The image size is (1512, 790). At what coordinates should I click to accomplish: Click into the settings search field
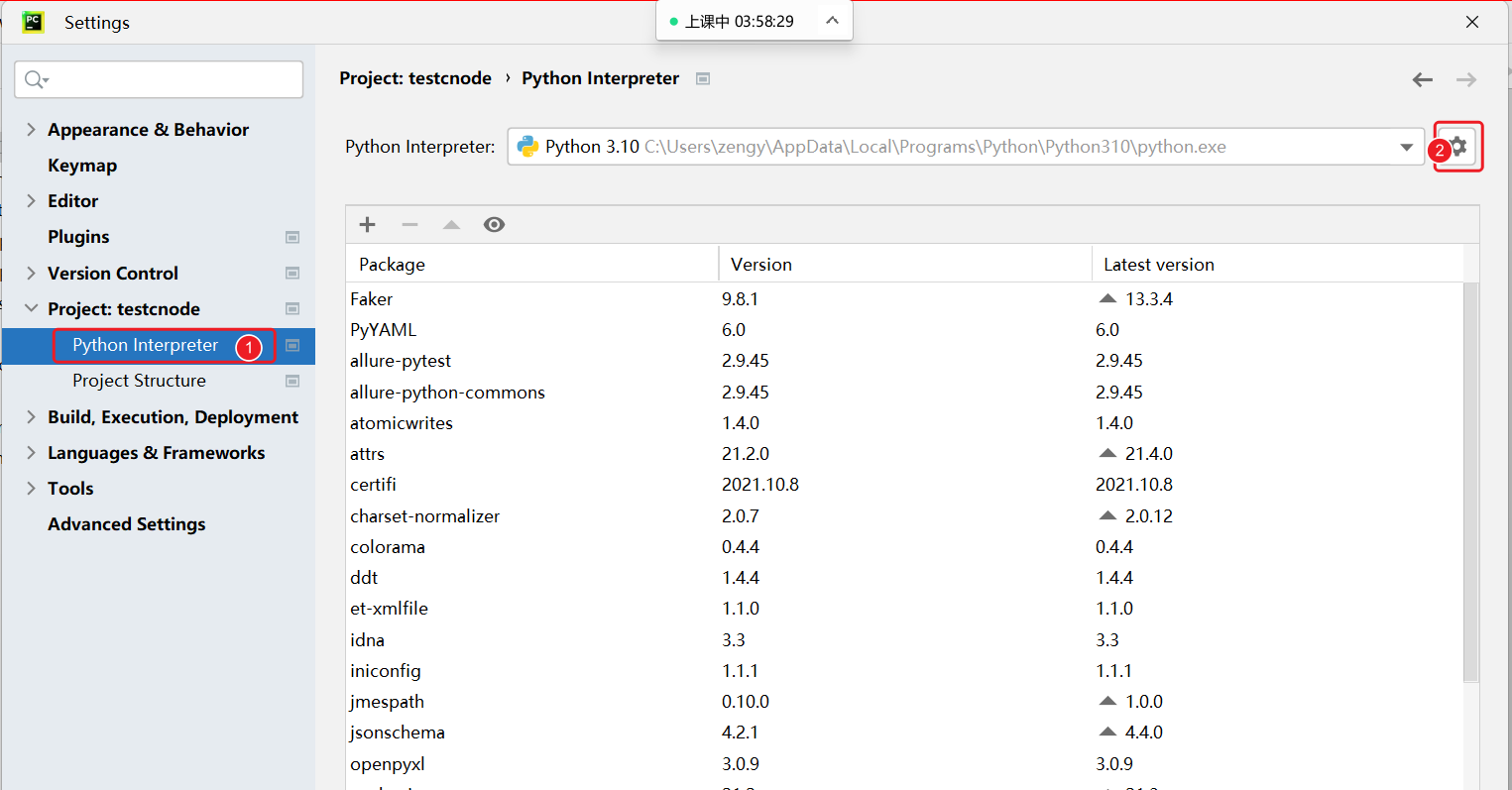click(159, 79)
